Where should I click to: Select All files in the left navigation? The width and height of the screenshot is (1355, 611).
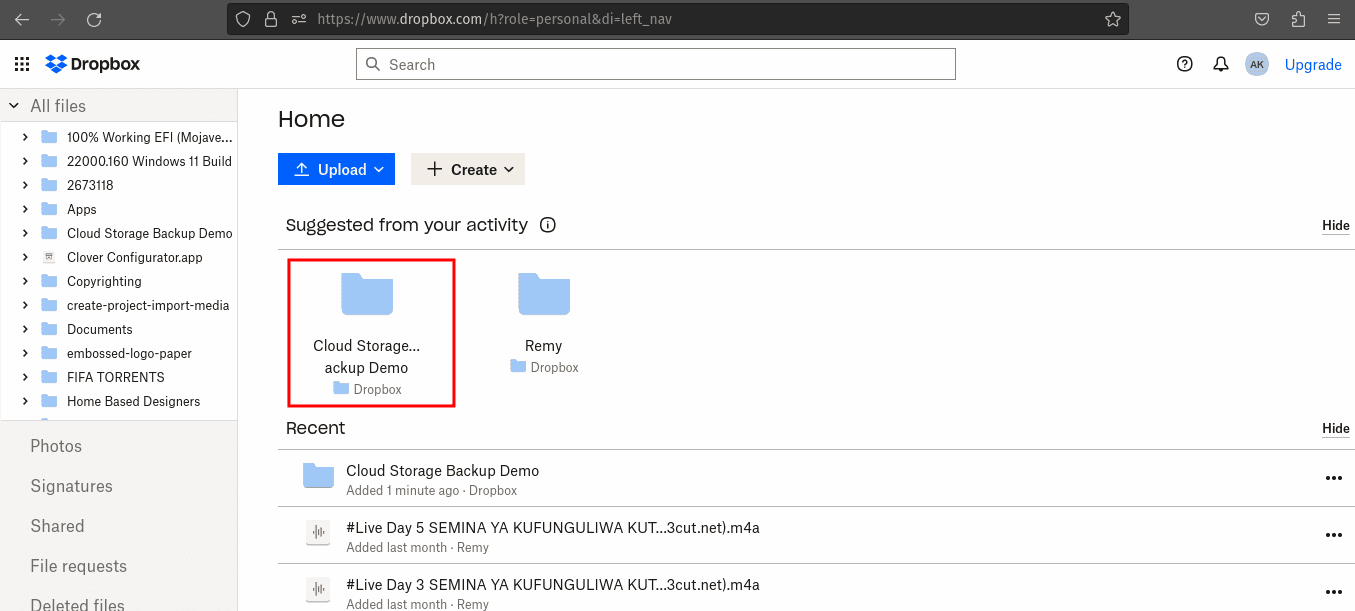58,106
